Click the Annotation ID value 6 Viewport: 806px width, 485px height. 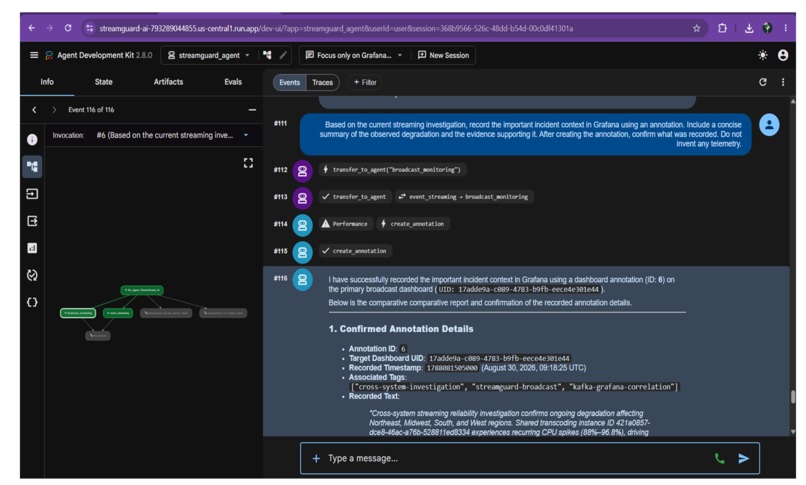click(x=403, y=349)
